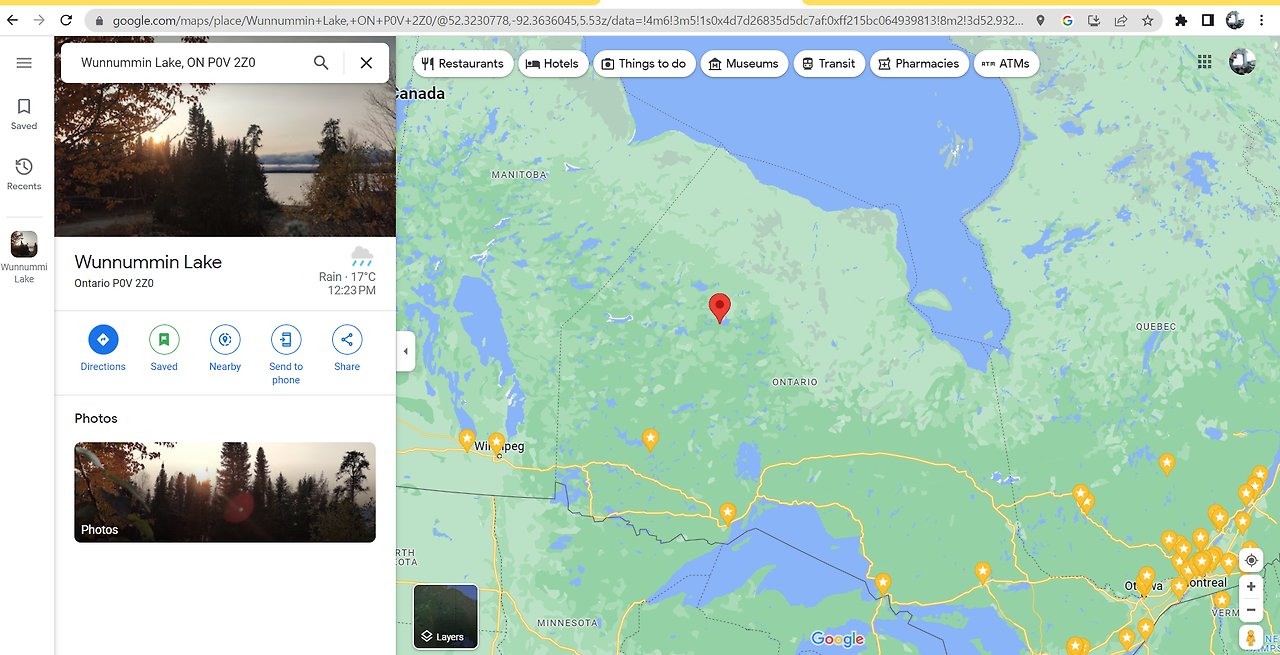Click the Wunnummin Lake place title
Viewport: 1280px width, 655px height.
click(148, 262)
